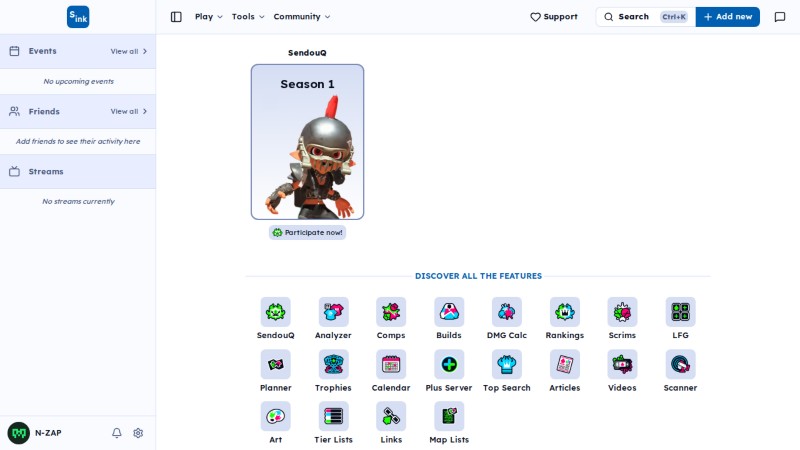
Task: Click the Support button
Action: [x=554, y=17]
